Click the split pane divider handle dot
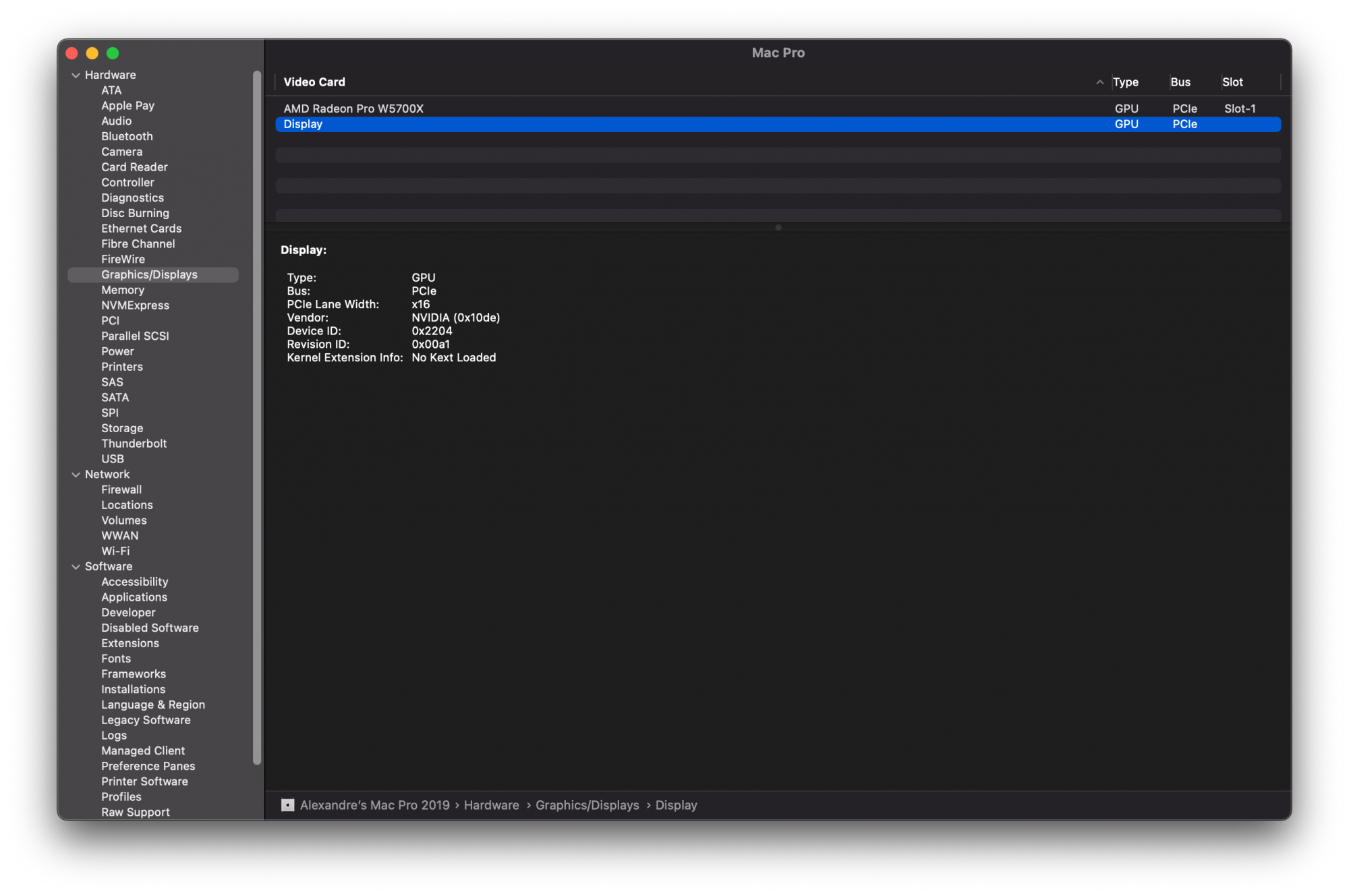The height and width of the screenshot is (896, 1349). pos(778,228)
